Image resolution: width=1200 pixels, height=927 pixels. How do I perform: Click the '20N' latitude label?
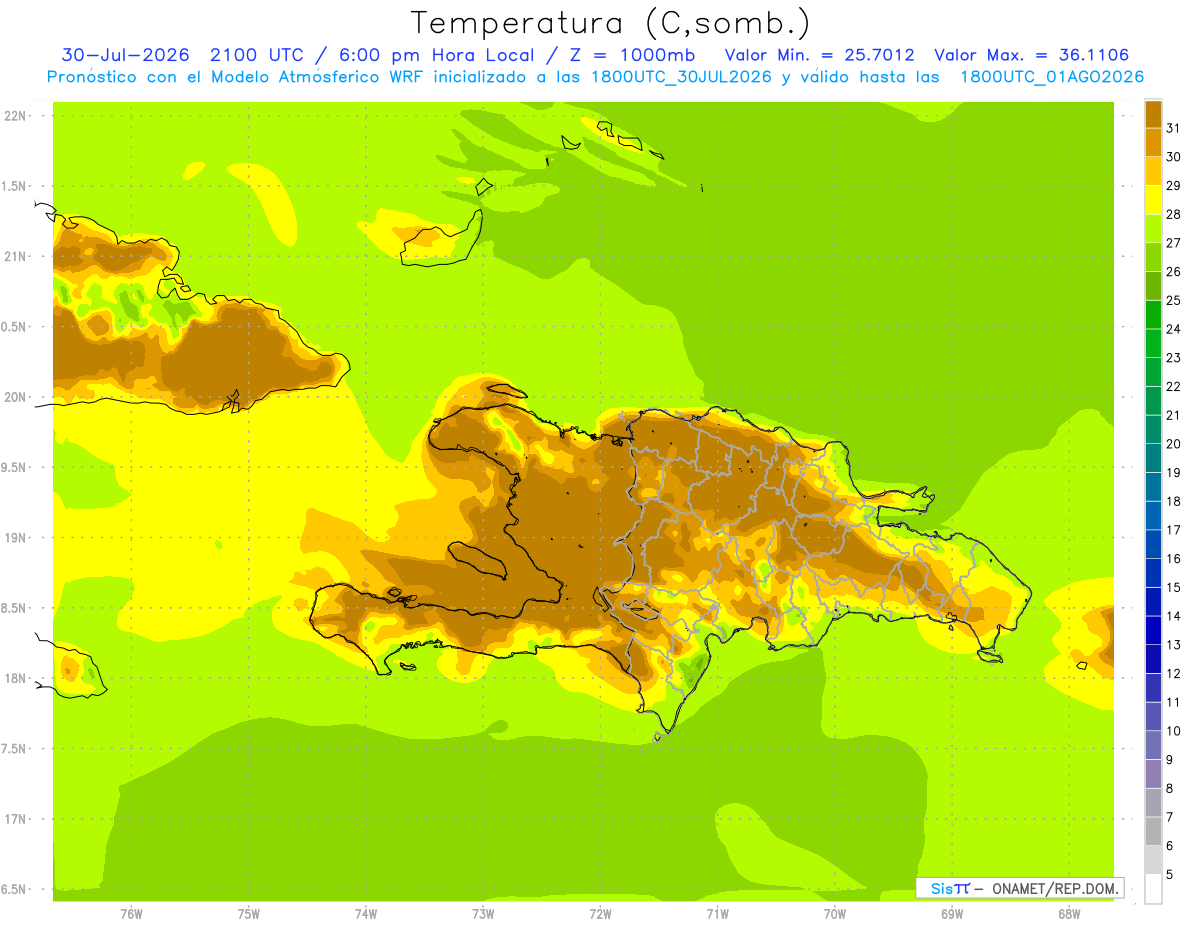(x=16, y=397)
